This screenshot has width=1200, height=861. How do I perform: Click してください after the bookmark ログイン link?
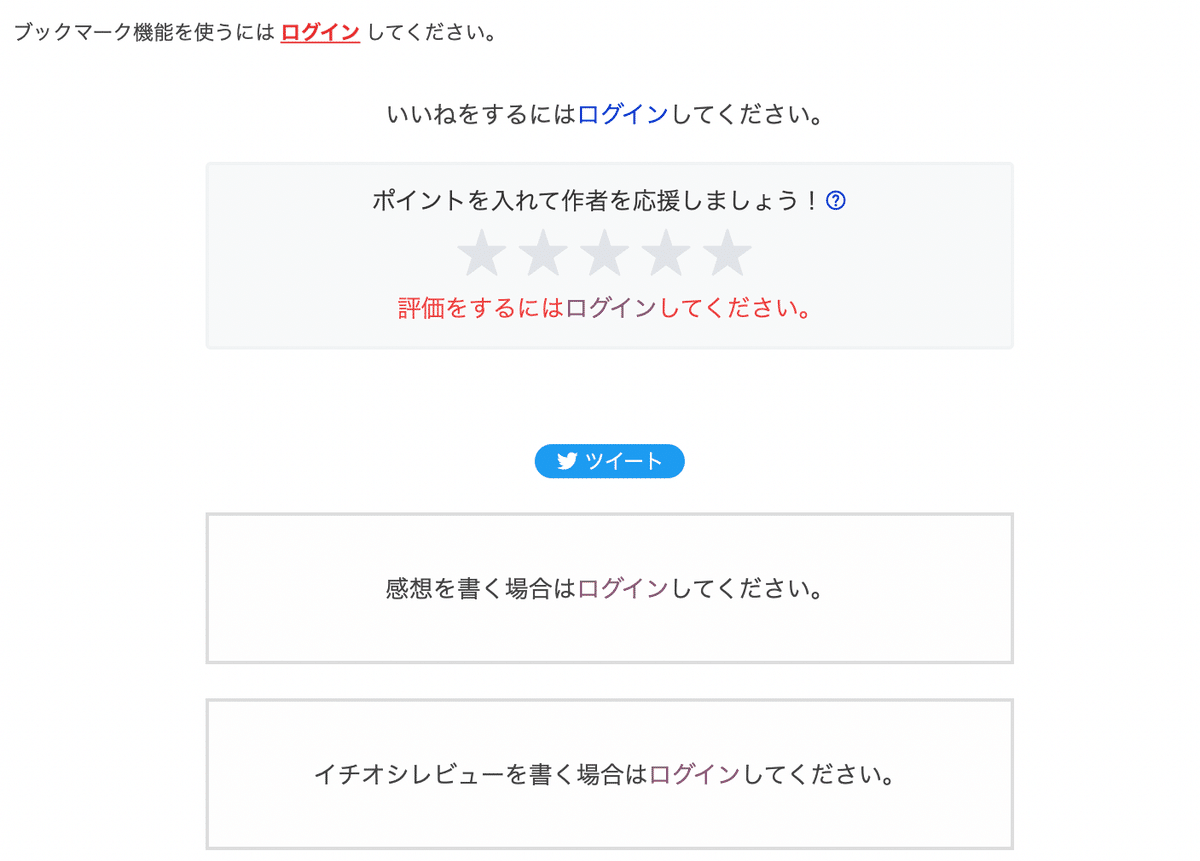point(432,32)
